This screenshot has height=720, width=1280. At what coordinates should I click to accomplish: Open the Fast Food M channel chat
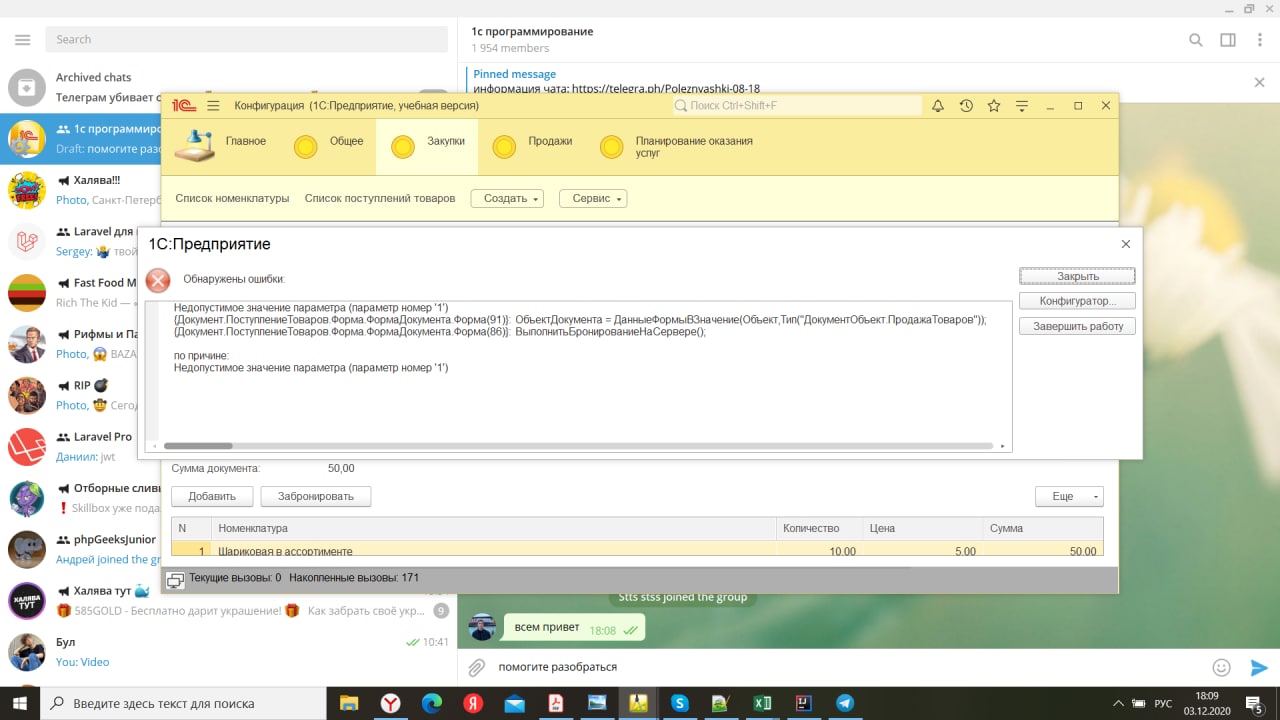point(80,293)
